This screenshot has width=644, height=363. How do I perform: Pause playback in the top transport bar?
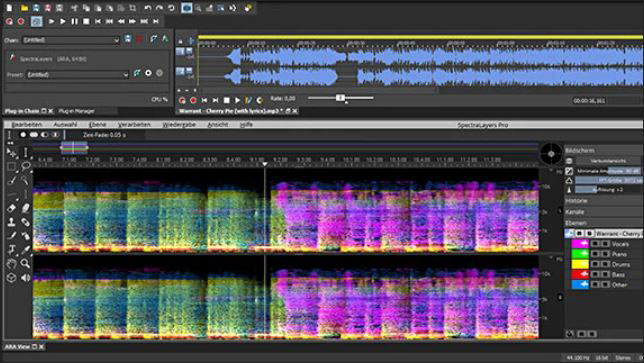[74, 21]
